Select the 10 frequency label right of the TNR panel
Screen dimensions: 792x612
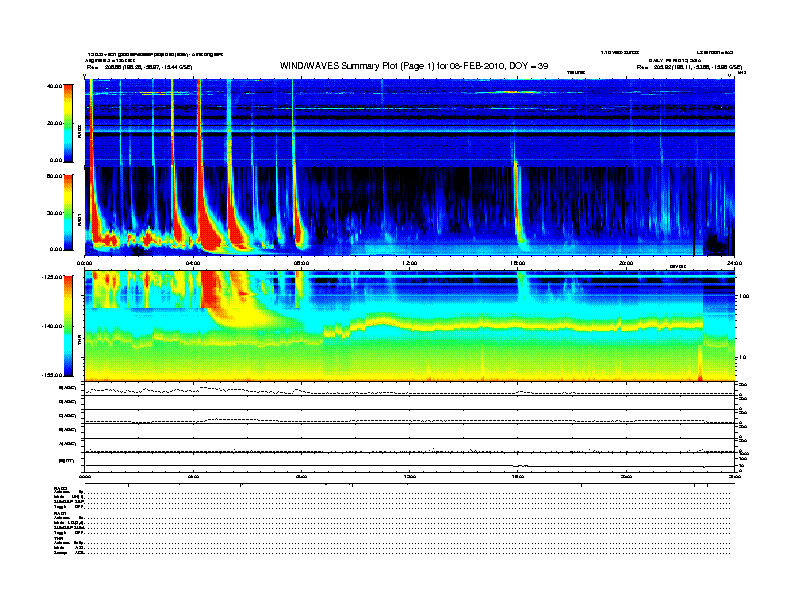coord(742,358)
